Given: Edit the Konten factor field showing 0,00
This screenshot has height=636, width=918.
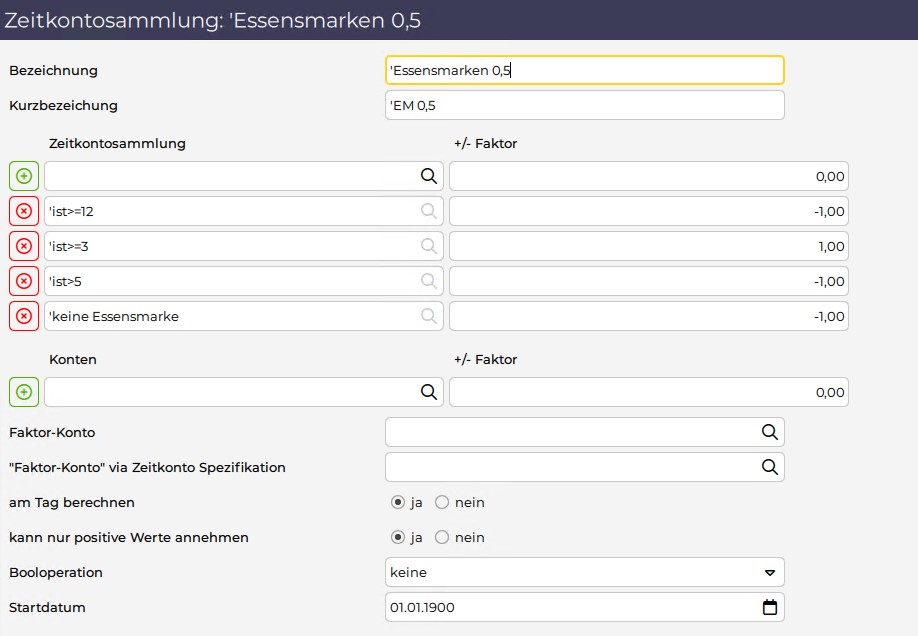Looking at the screenshot, I should 649,392.
